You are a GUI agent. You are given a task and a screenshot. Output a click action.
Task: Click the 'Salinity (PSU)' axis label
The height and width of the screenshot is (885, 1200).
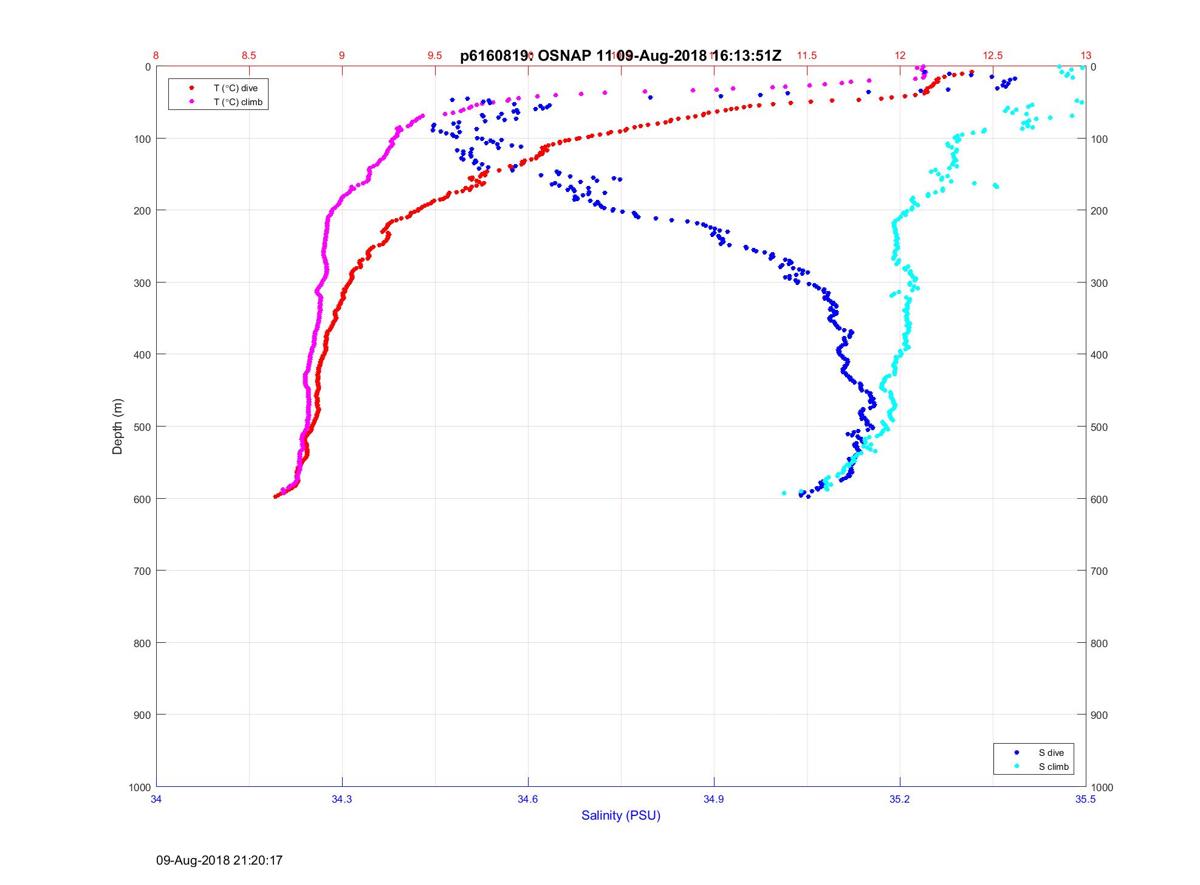point(621,816)
